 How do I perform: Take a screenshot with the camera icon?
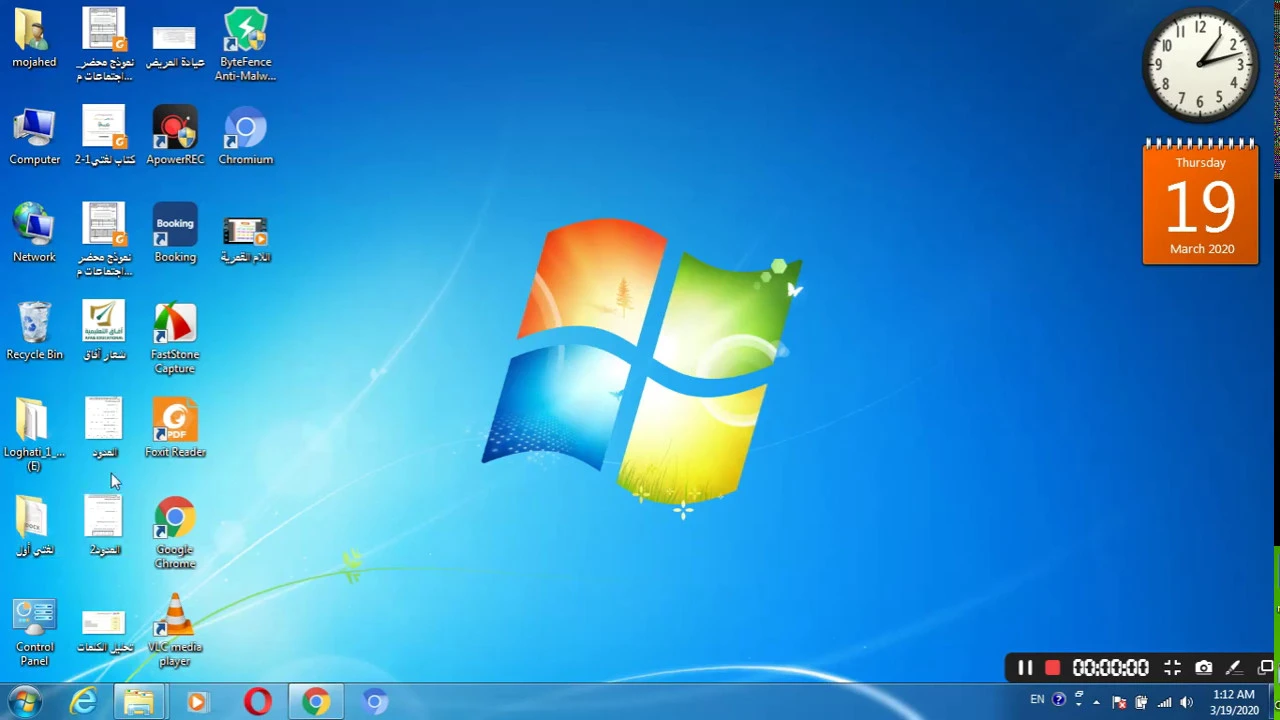pos(1203,668)
